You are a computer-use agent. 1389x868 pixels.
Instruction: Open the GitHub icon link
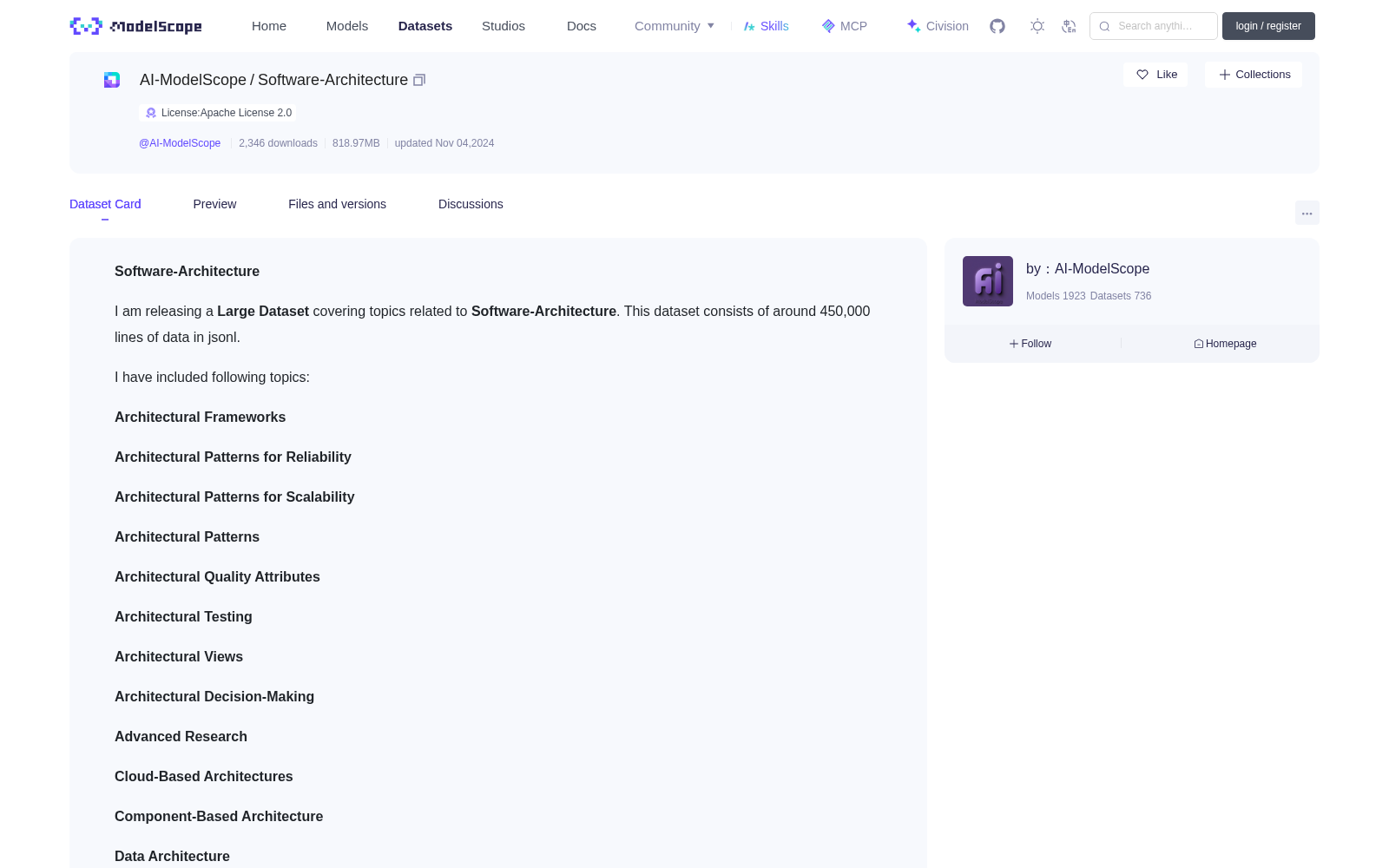click(997, 26)
